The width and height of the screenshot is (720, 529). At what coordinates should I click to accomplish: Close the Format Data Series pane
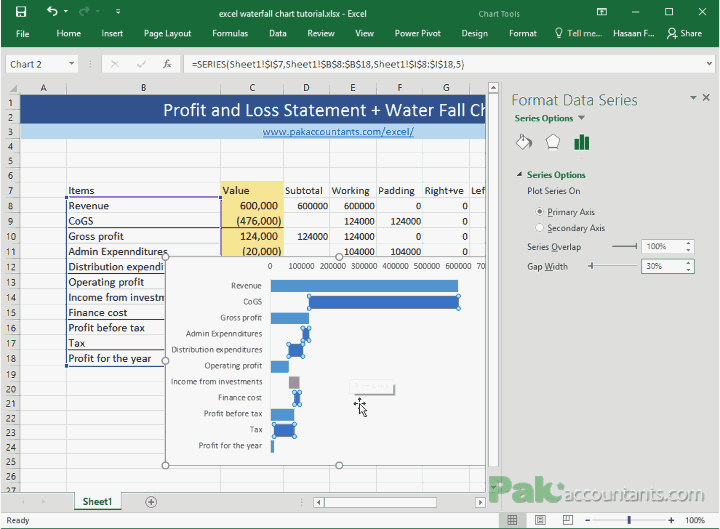[x=706, y=97]
